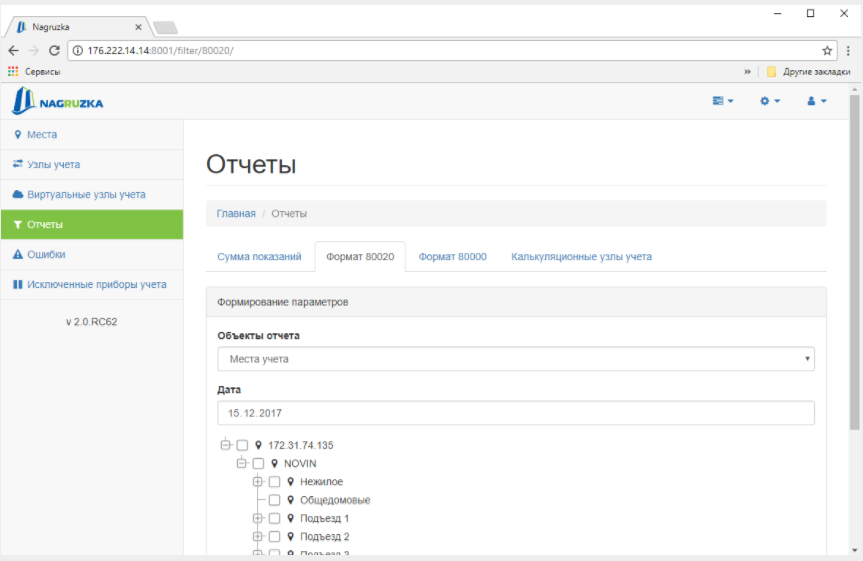Screen dimensions: 863x561
Task: Open the server list icon menu
Action: pyautogui.click(x=723, y=101)
